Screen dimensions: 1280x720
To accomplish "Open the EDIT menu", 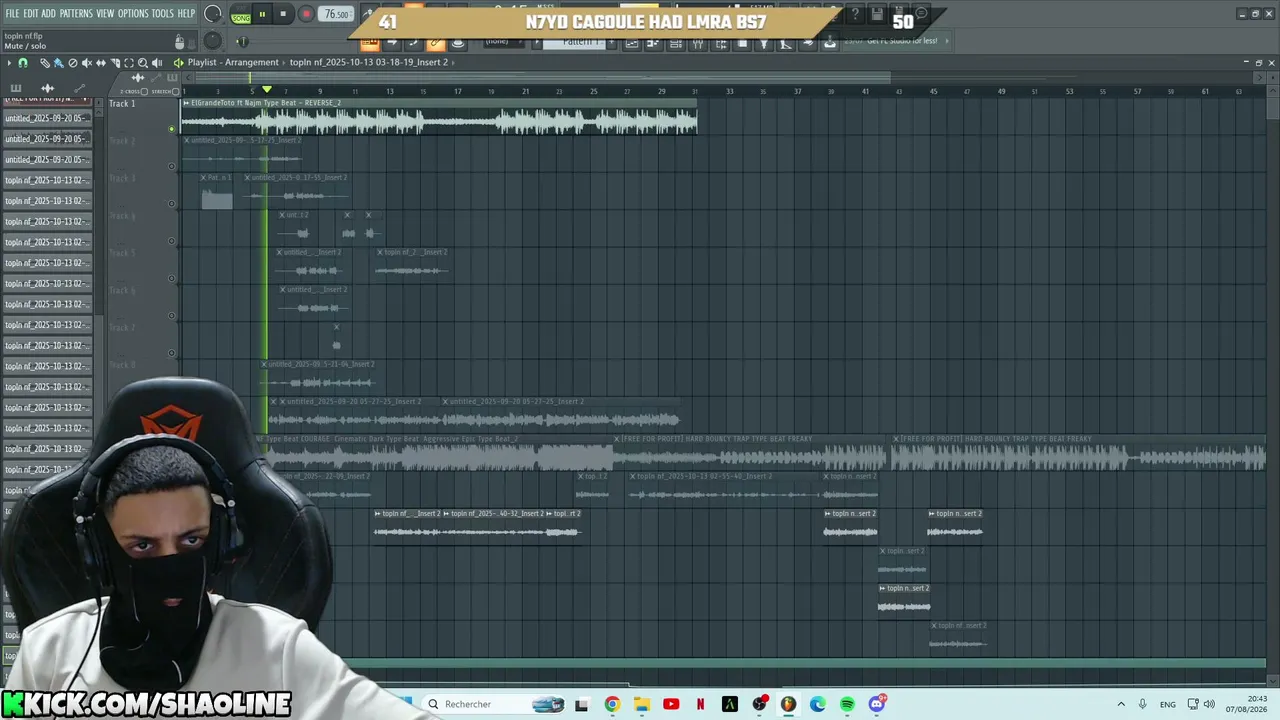I will [31, 14].
